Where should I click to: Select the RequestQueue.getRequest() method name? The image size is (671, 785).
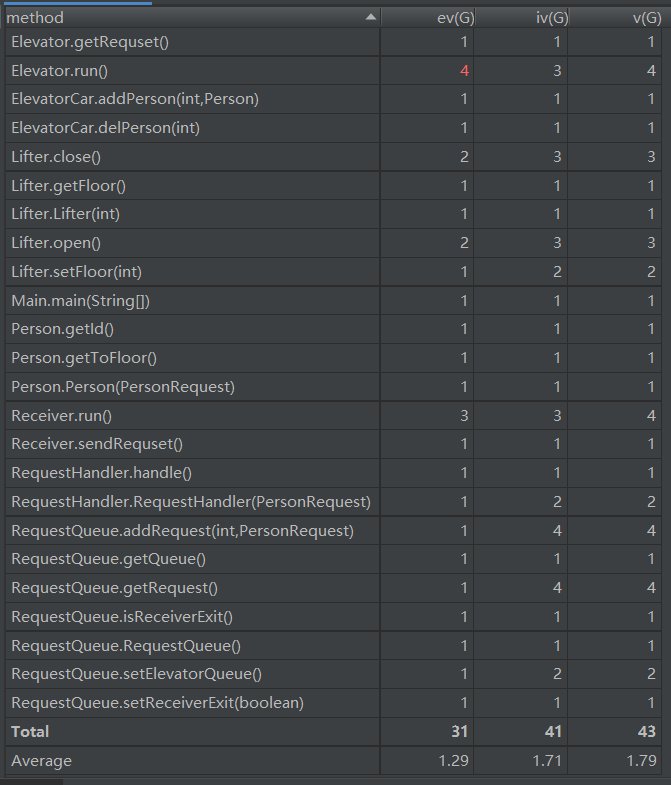(114, 588)
